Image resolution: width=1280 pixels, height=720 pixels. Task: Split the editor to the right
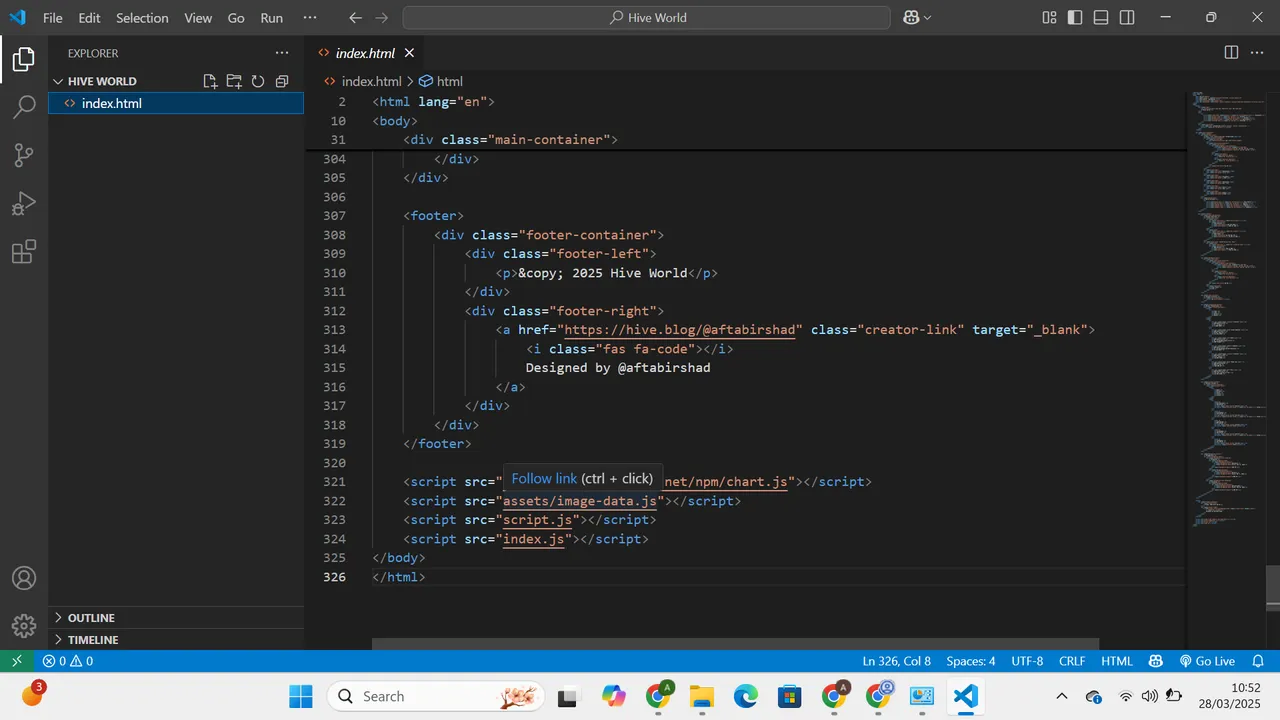(1231, 53)
